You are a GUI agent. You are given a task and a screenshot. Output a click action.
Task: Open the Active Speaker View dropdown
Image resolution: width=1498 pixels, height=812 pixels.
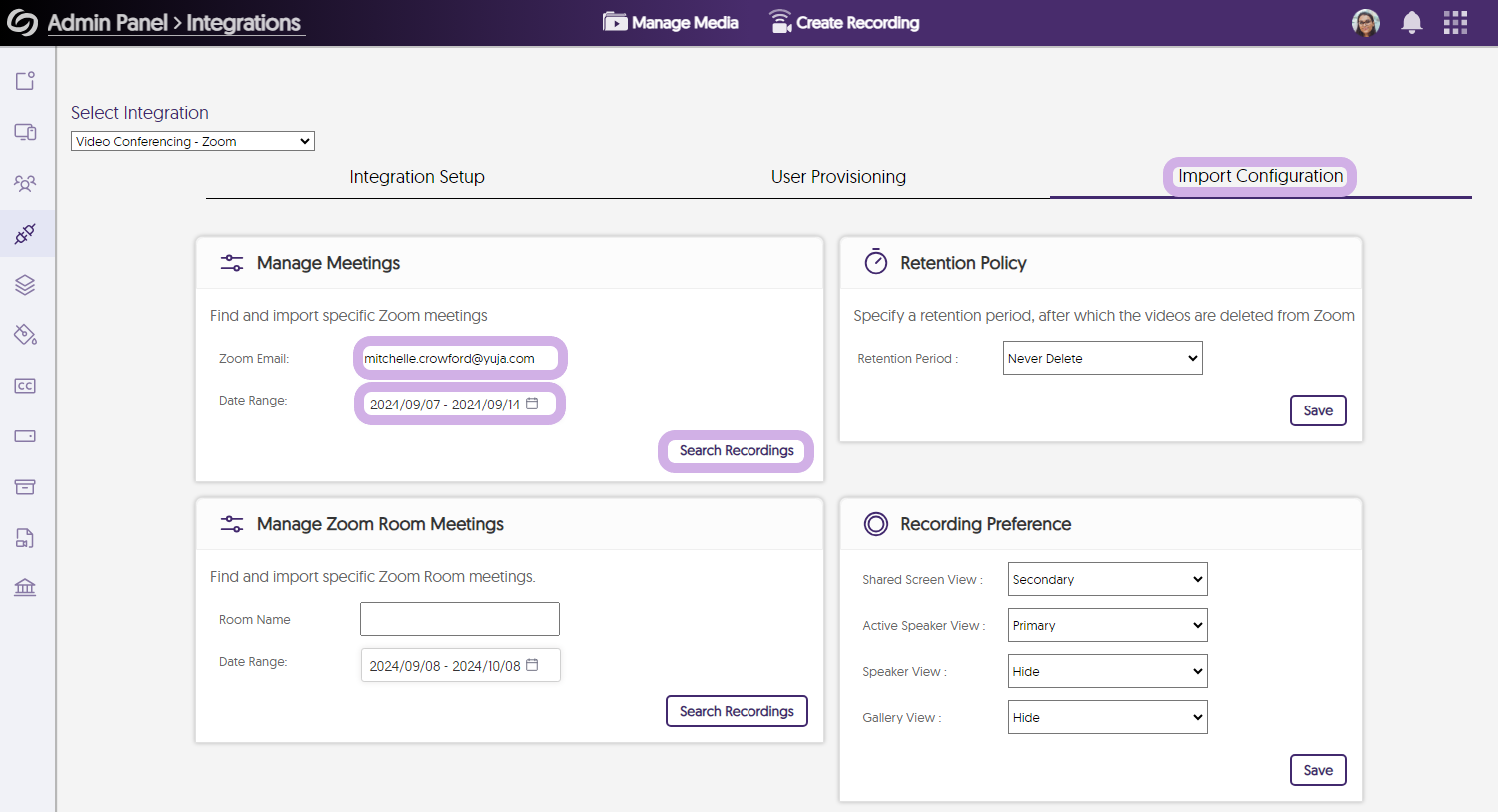point(1108,625)
